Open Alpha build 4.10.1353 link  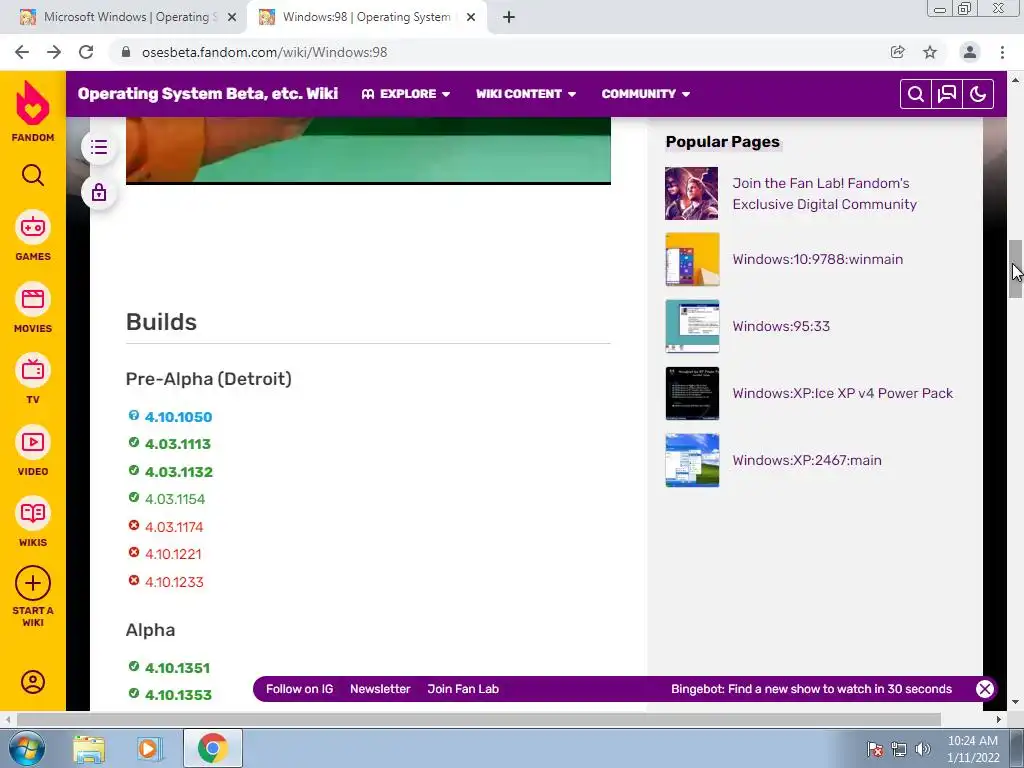178,695
